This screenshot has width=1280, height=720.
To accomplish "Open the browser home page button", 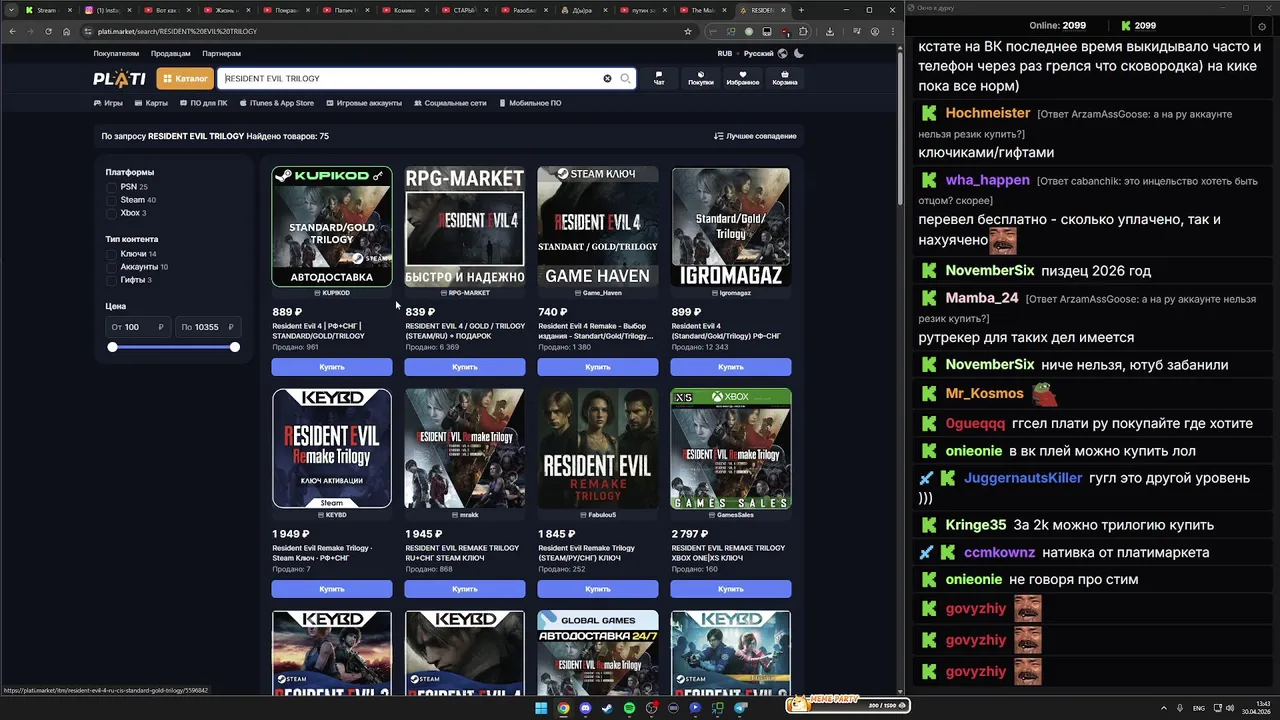I will (66, 31).
